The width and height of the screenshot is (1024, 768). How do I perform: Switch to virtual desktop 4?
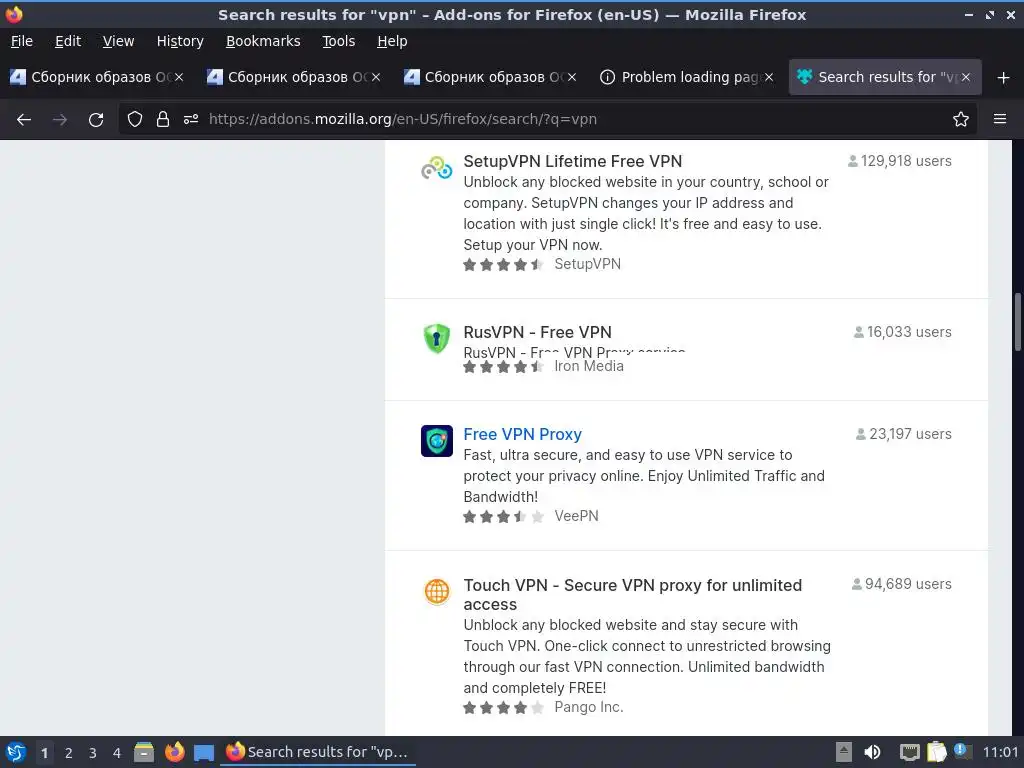pyautogui.click(x=117, y=753)
